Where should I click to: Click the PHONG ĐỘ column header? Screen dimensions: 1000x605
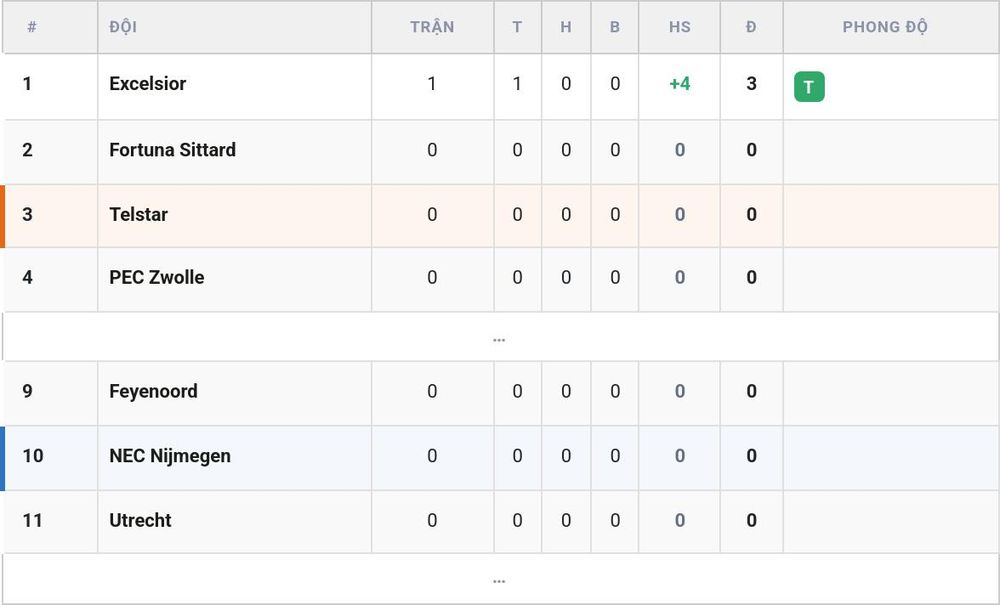(885, 27)
